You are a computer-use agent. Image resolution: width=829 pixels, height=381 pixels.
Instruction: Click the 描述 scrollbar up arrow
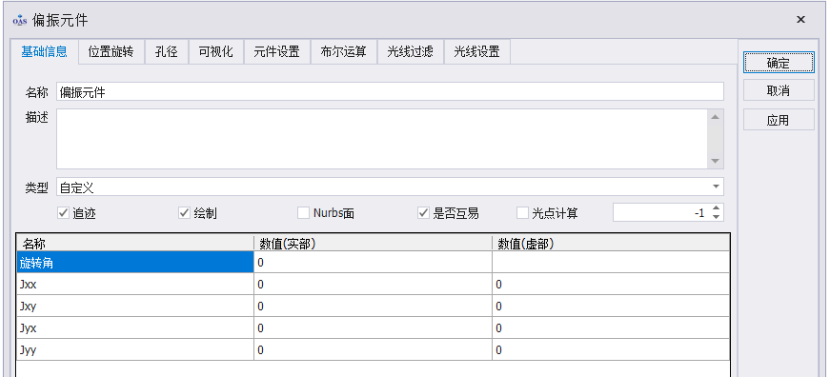[x=715, y=117]
